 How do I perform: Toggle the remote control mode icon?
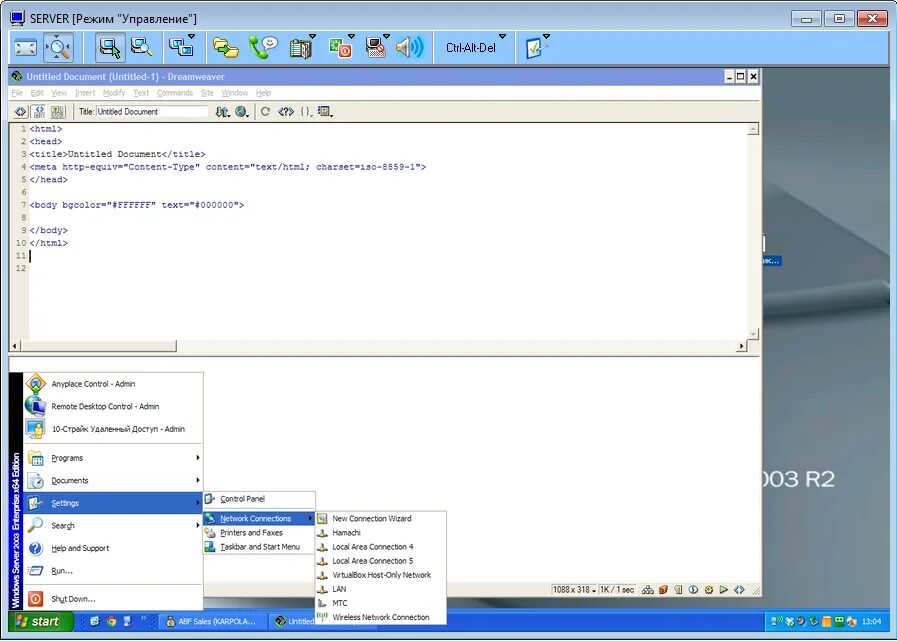(x=109, y=48)
